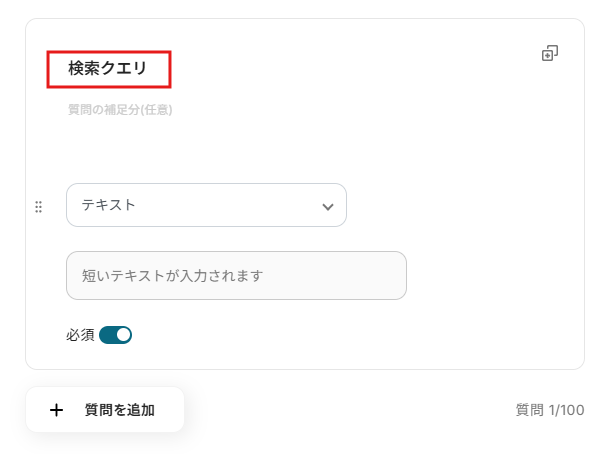Disable the required-answer toggle
Viewport: 606px width, 454px height.
pos(116,335)
